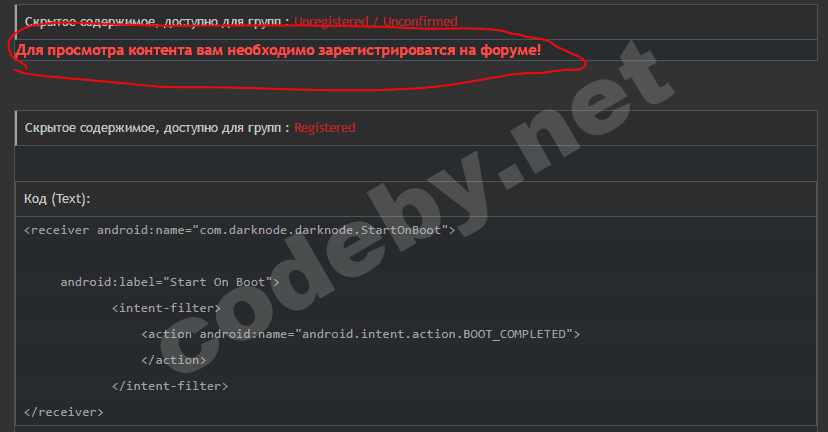Screen dimensions: 828x432
Task: Click the BOOT_COMPLETED action line
Action: [361, 334]
